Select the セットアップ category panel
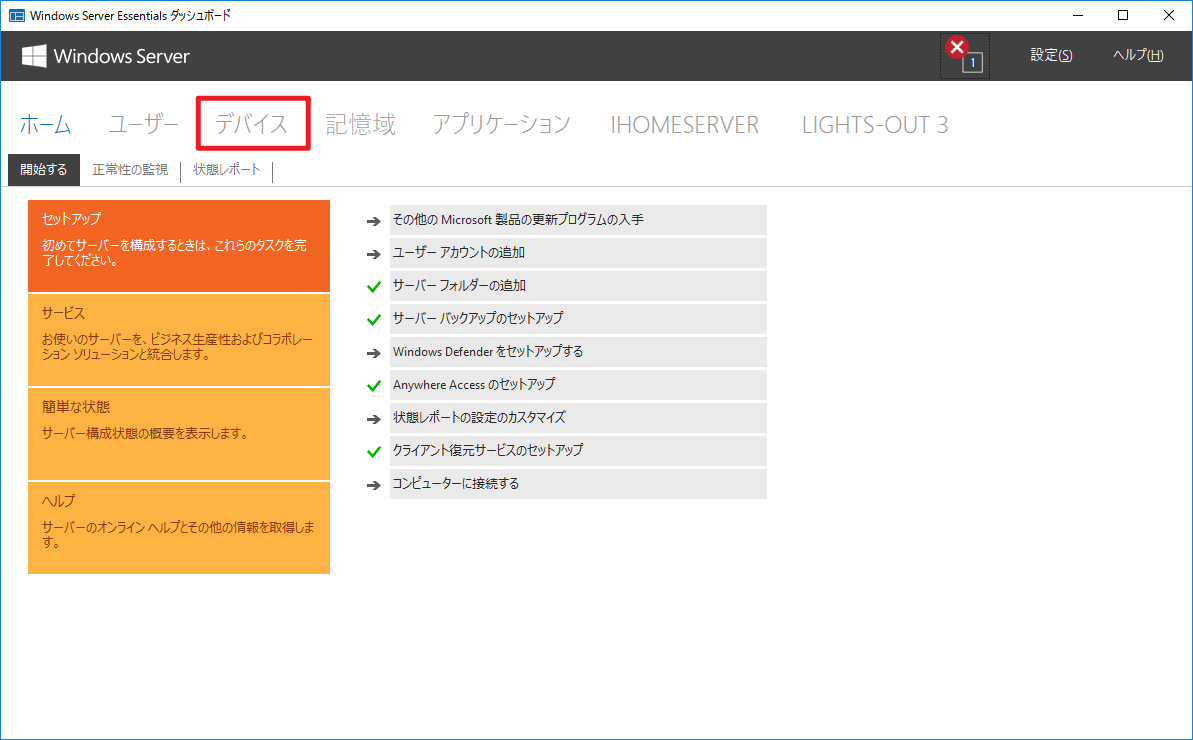Image resolution: width=1193 pixels, height=740 pixels. (x=179, y=246)
